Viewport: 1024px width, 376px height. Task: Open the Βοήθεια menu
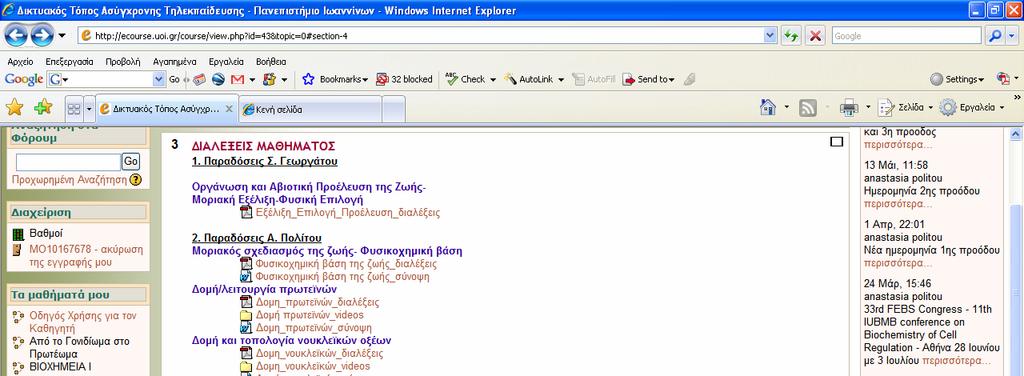(271, 61)
